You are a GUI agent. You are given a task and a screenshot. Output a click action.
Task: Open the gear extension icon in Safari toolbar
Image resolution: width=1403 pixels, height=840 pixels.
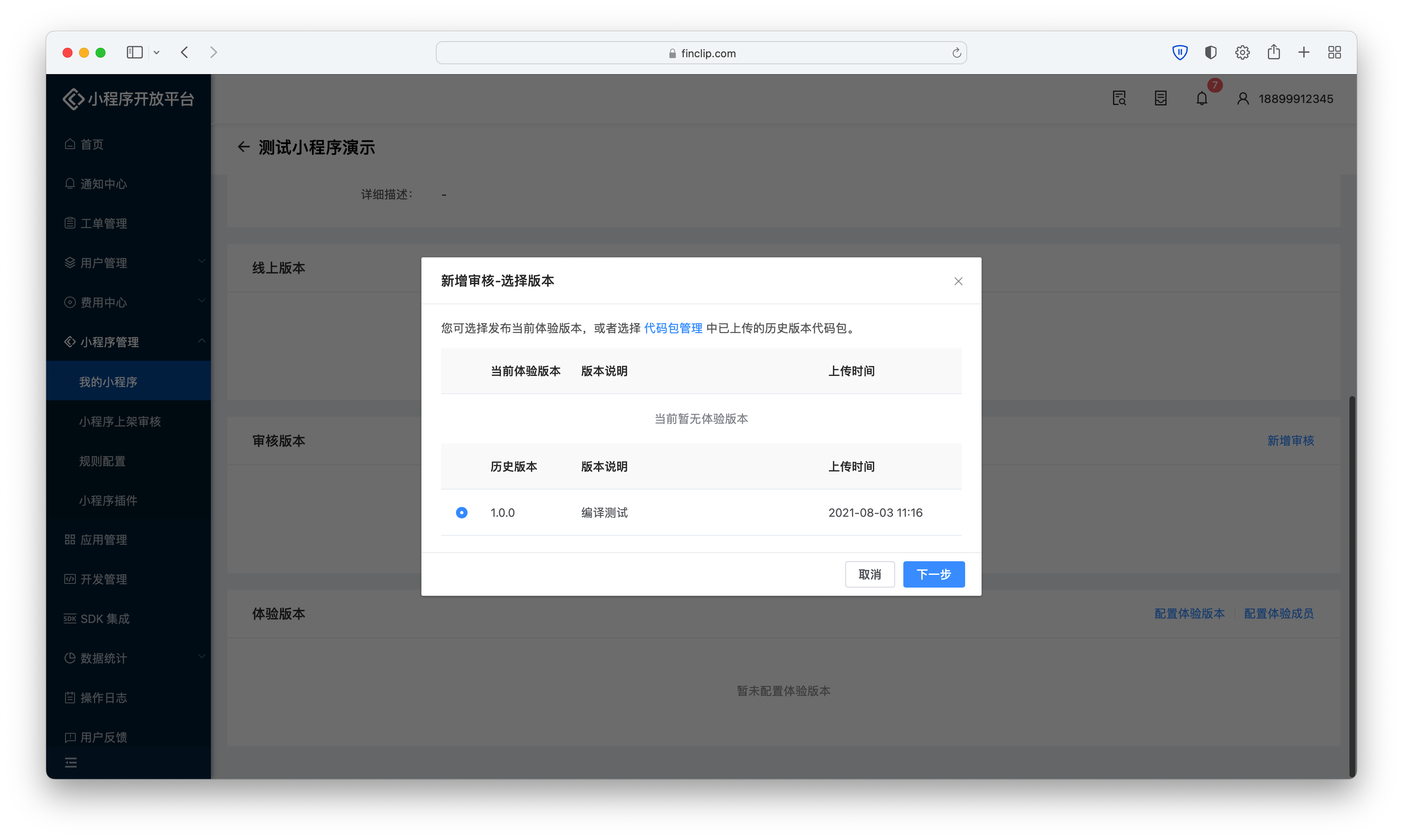point(1242,53)
